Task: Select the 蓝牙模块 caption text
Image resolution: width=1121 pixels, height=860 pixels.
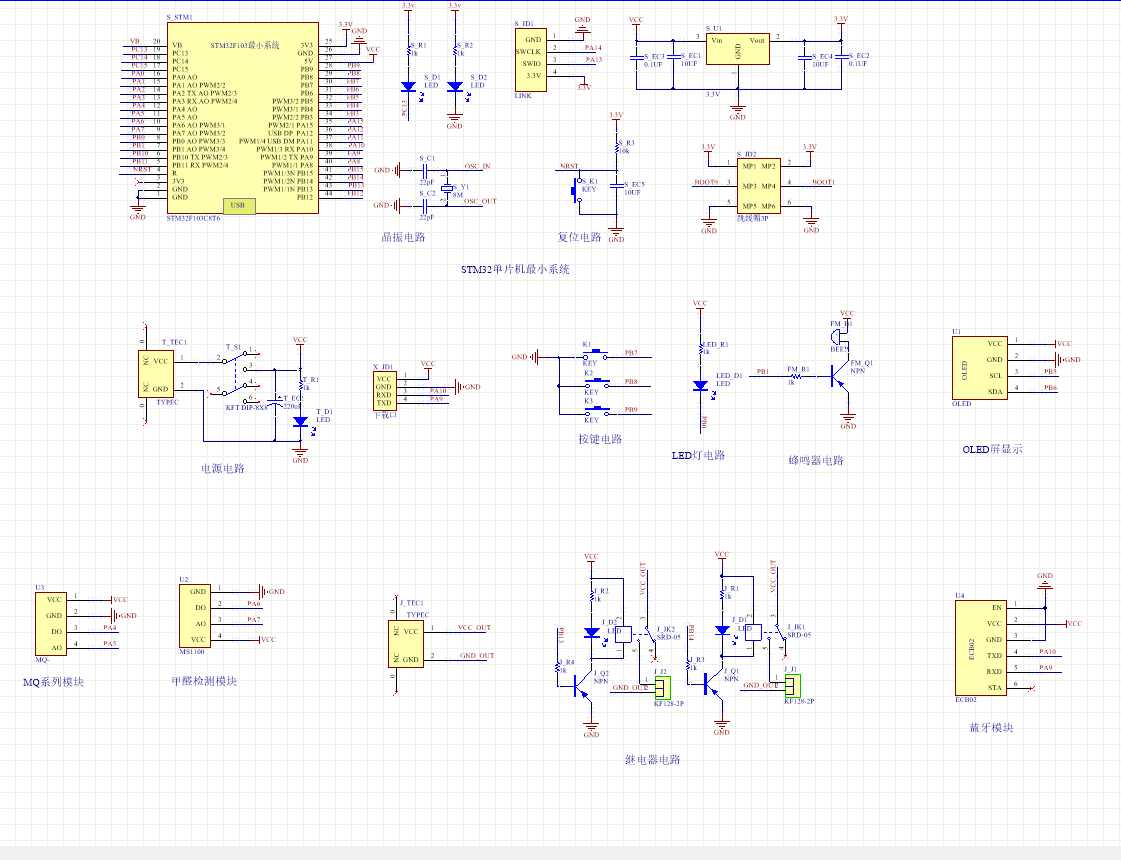Action: click(990, 728)
